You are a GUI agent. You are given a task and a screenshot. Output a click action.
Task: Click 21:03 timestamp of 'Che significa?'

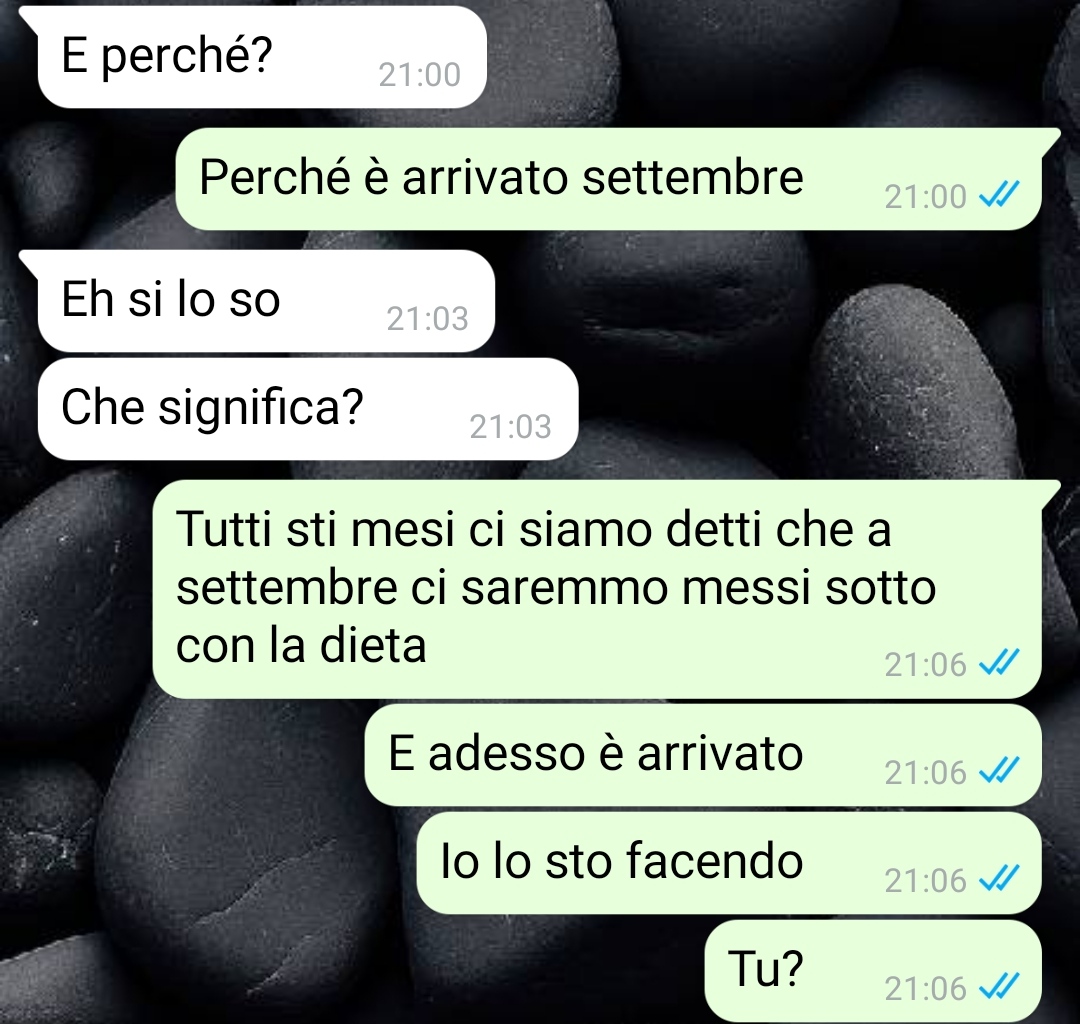pos(510,427)
